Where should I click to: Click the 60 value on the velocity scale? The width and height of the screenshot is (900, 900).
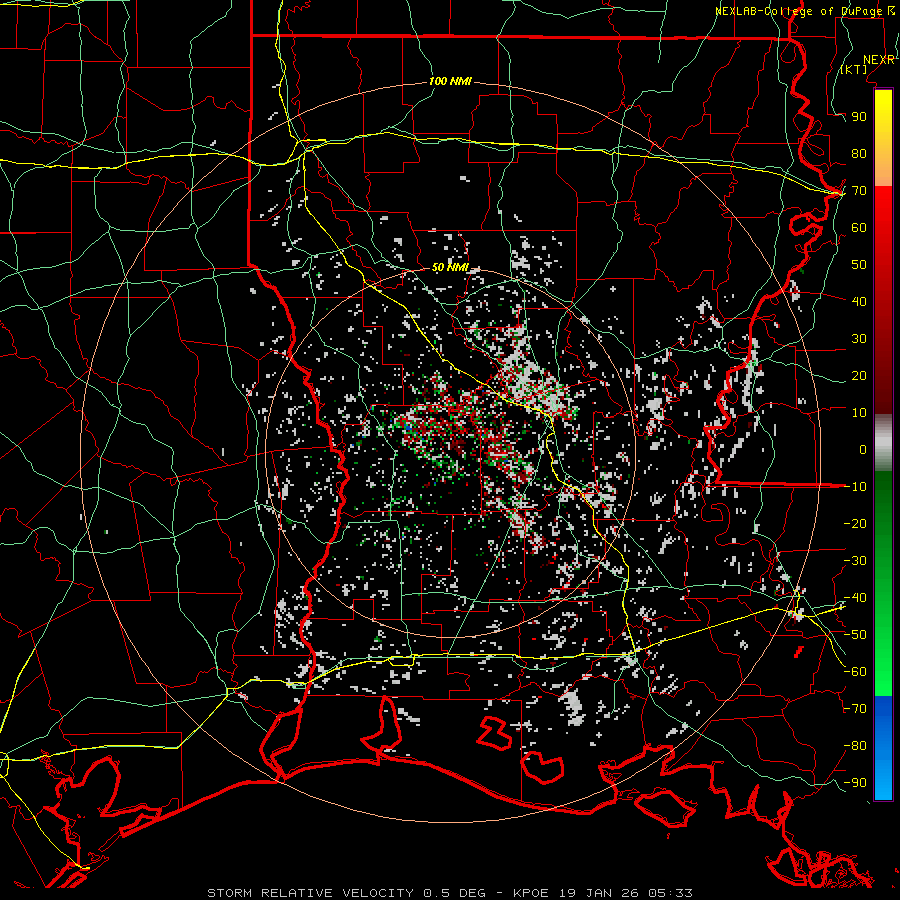point(859,228)
